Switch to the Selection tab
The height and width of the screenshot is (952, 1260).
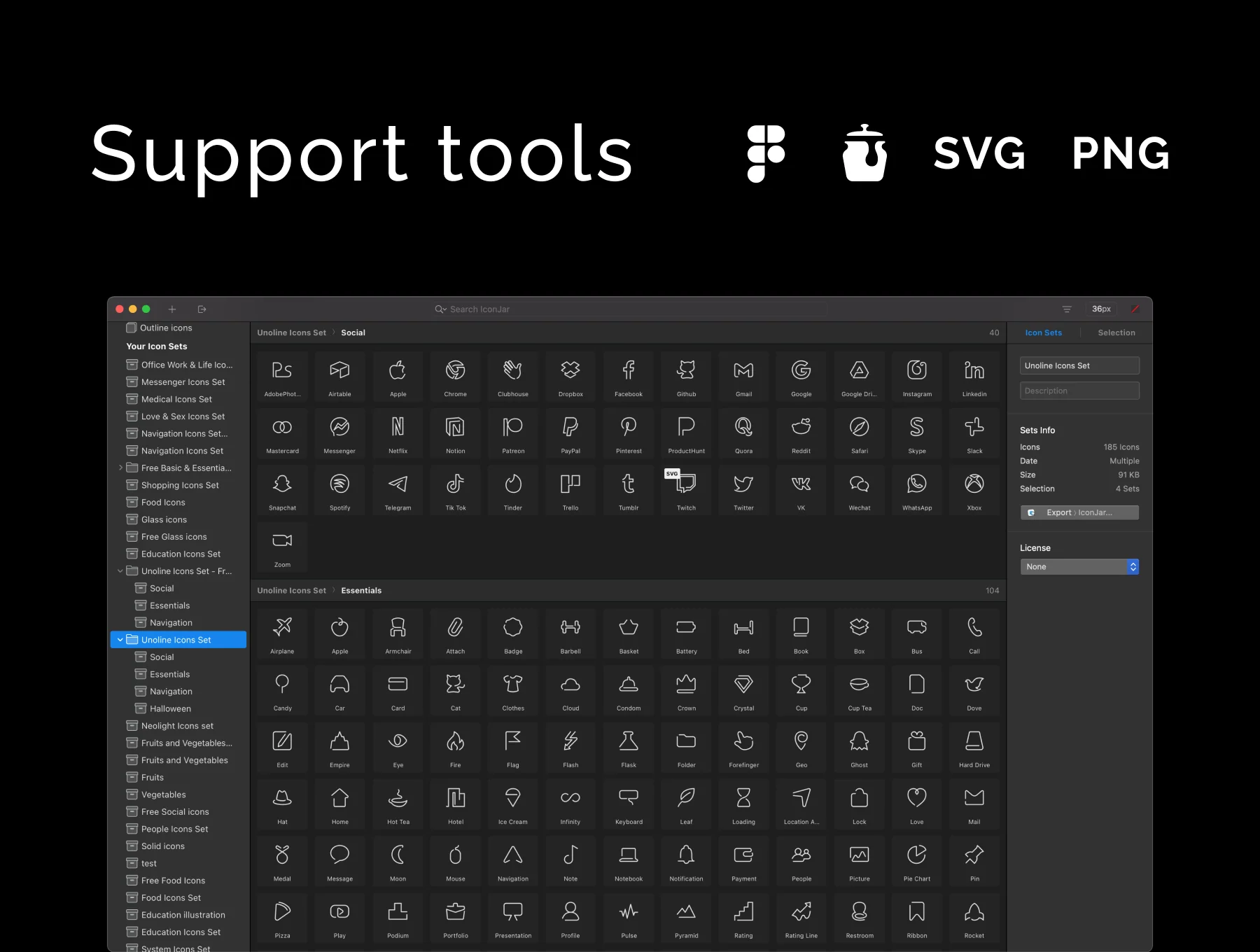click(1116, 332)
